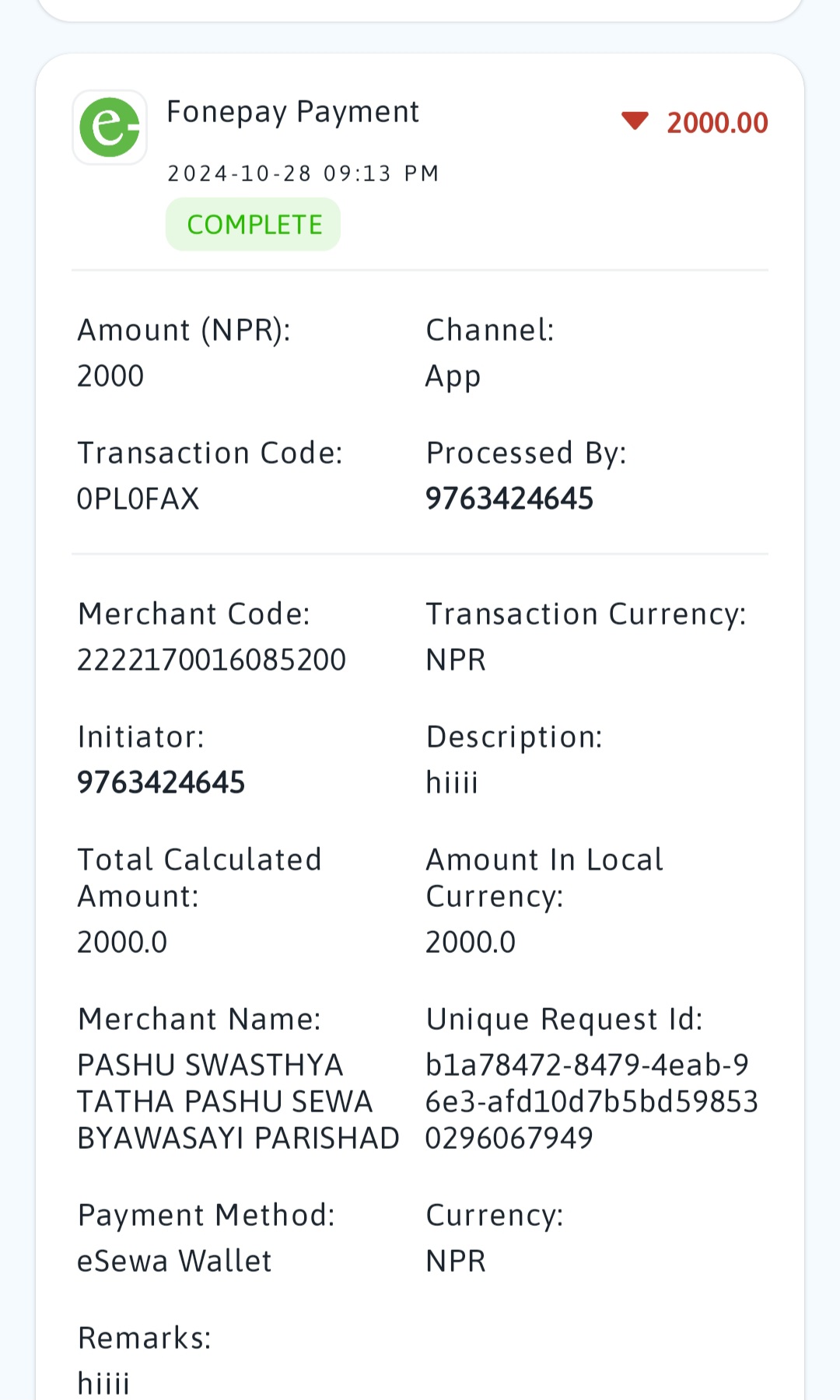The image size is (840, 1400).
Task: Tap the Fonepay Payment title
Action: click(x=293, y=112)
